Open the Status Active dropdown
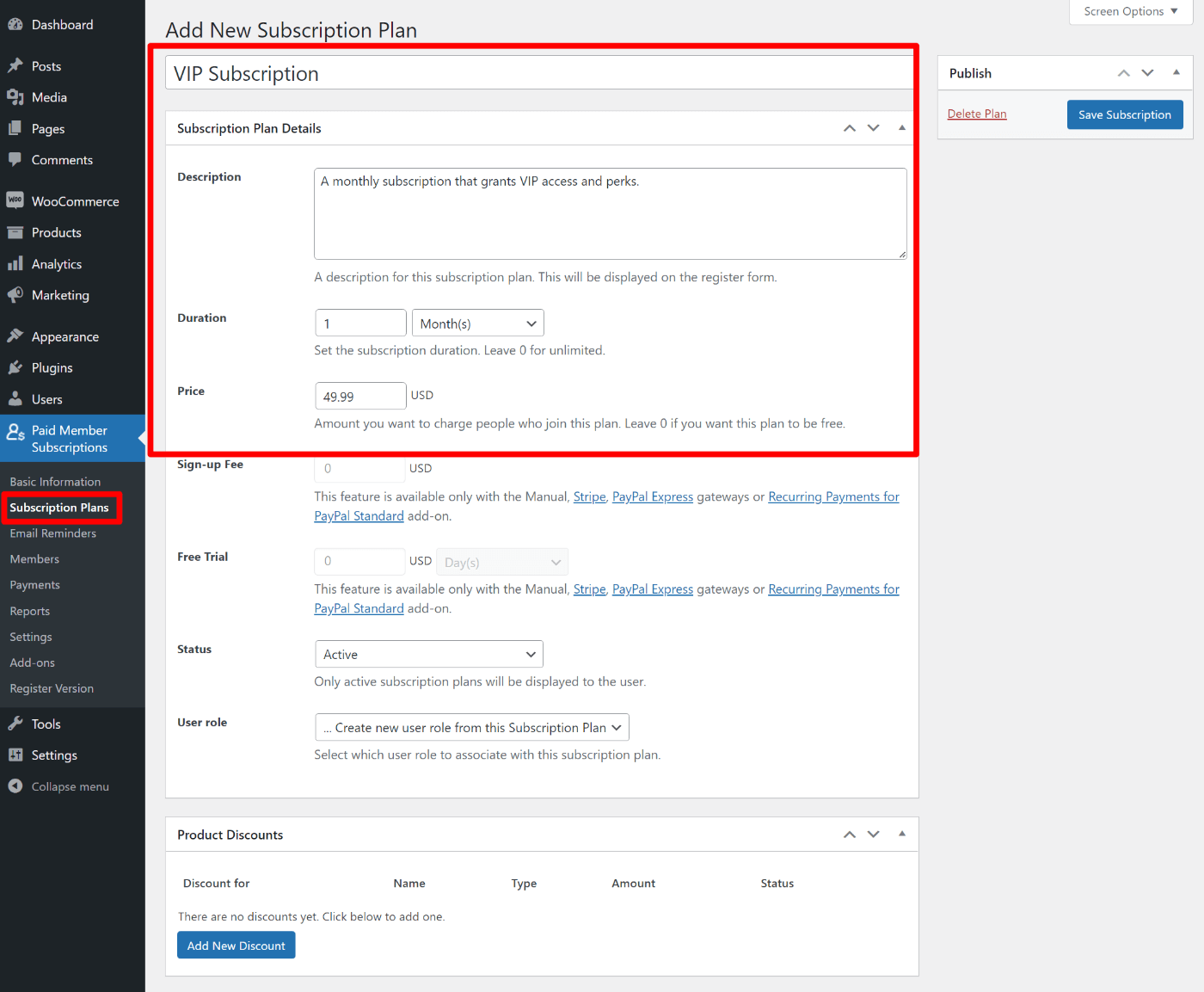The height and width of the screenshot is (992, 1204). pos(429,655)
